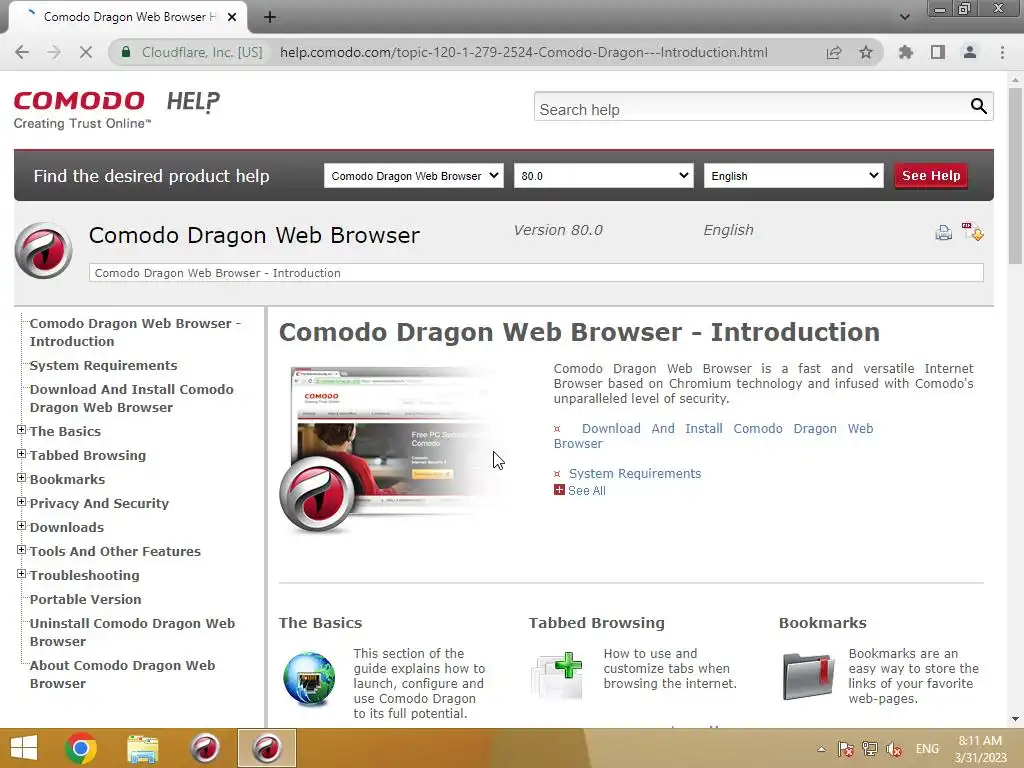Viewport: 1024px width, 768px height.
Task: Open Uninstall Comodo Dragon Web Browser topic
Action: point(132,632)
